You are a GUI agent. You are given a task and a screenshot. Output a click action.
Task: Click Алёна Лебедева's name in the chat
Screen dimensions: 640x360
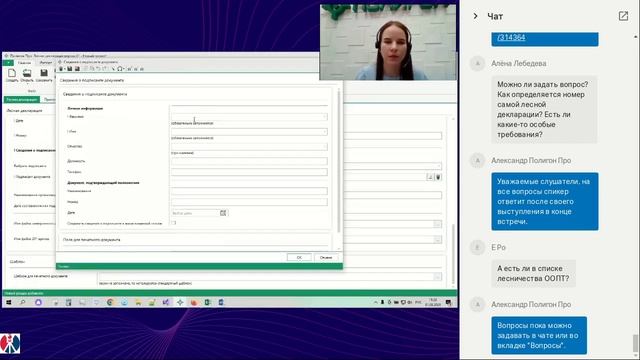coord(519,64)
